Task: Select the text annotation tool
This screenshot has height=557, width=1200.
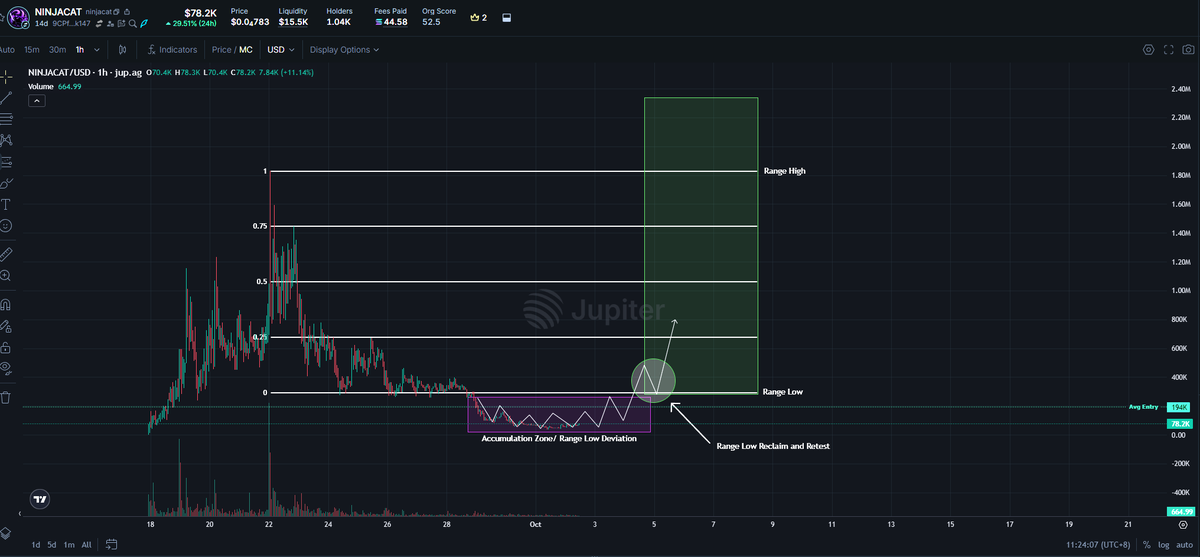Action: pyautogui.click(x=6, y=204)
